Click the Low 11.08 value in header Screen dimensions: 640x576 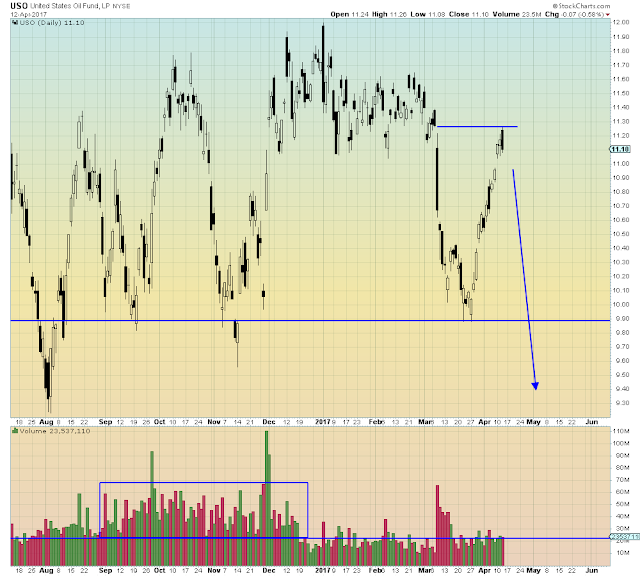click(x=427, y=14)
